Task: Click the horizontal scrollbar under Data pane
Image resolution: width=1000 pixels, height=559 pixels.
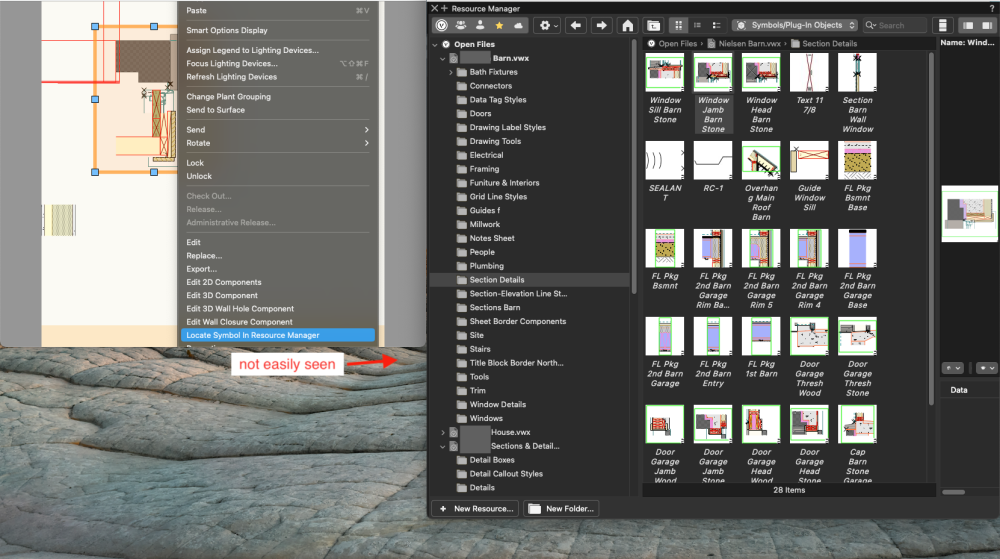Action: tap(954, 492)
